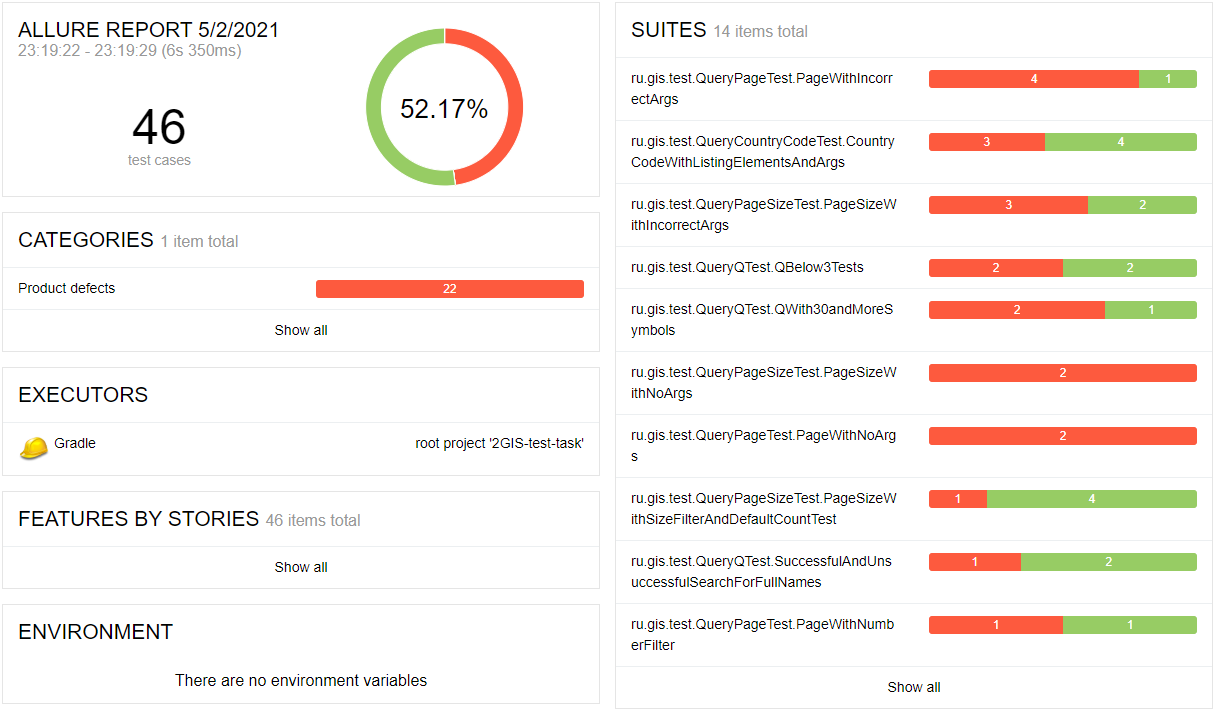
Task: Click passed bar 2 of PageSizeWithIncorrectArgs
Action: coord(1142,205)
